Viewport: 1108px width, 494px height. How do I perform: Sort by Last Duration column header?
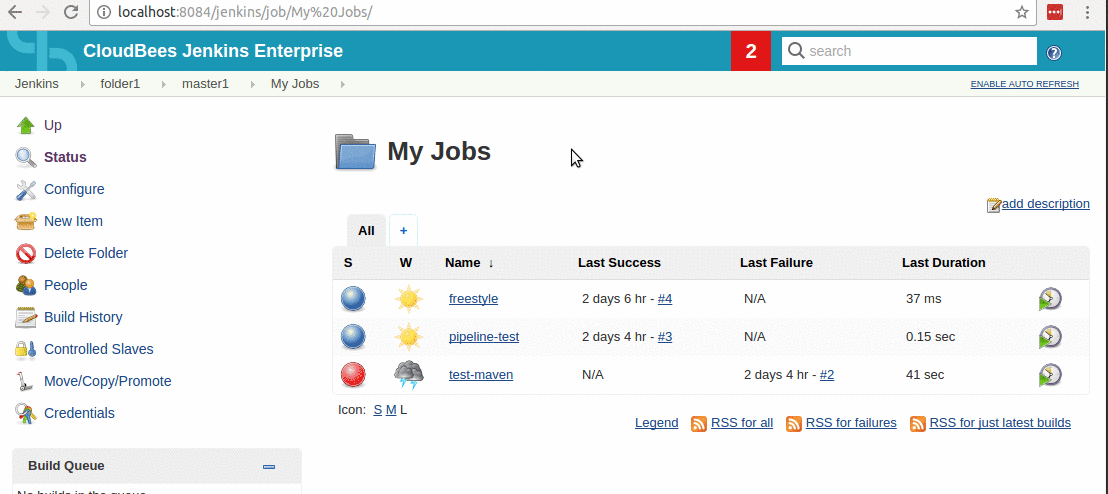(943, 263)
